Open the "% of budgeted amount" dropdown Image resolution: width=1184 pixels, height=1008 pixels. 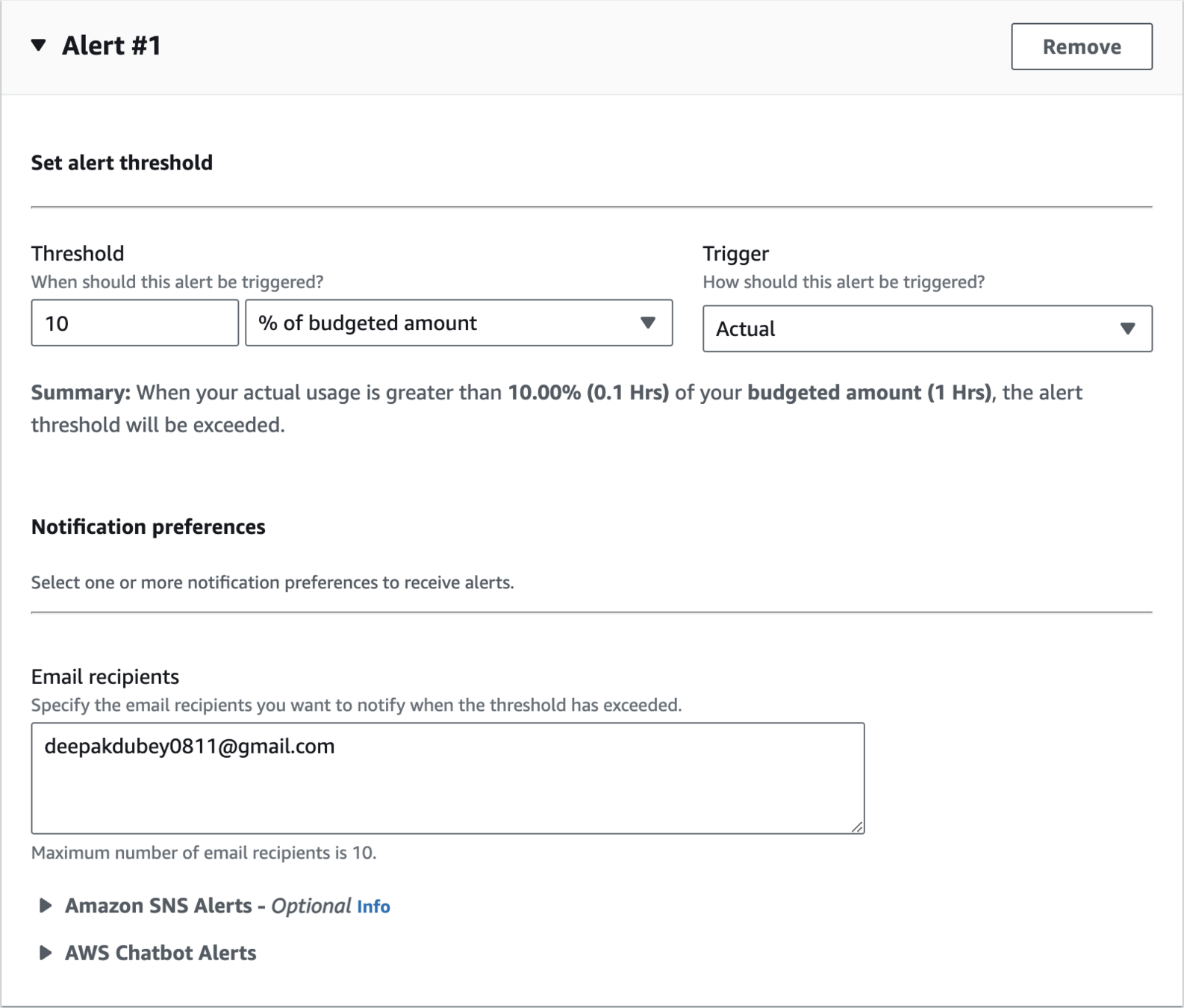[x=448, y=323]
